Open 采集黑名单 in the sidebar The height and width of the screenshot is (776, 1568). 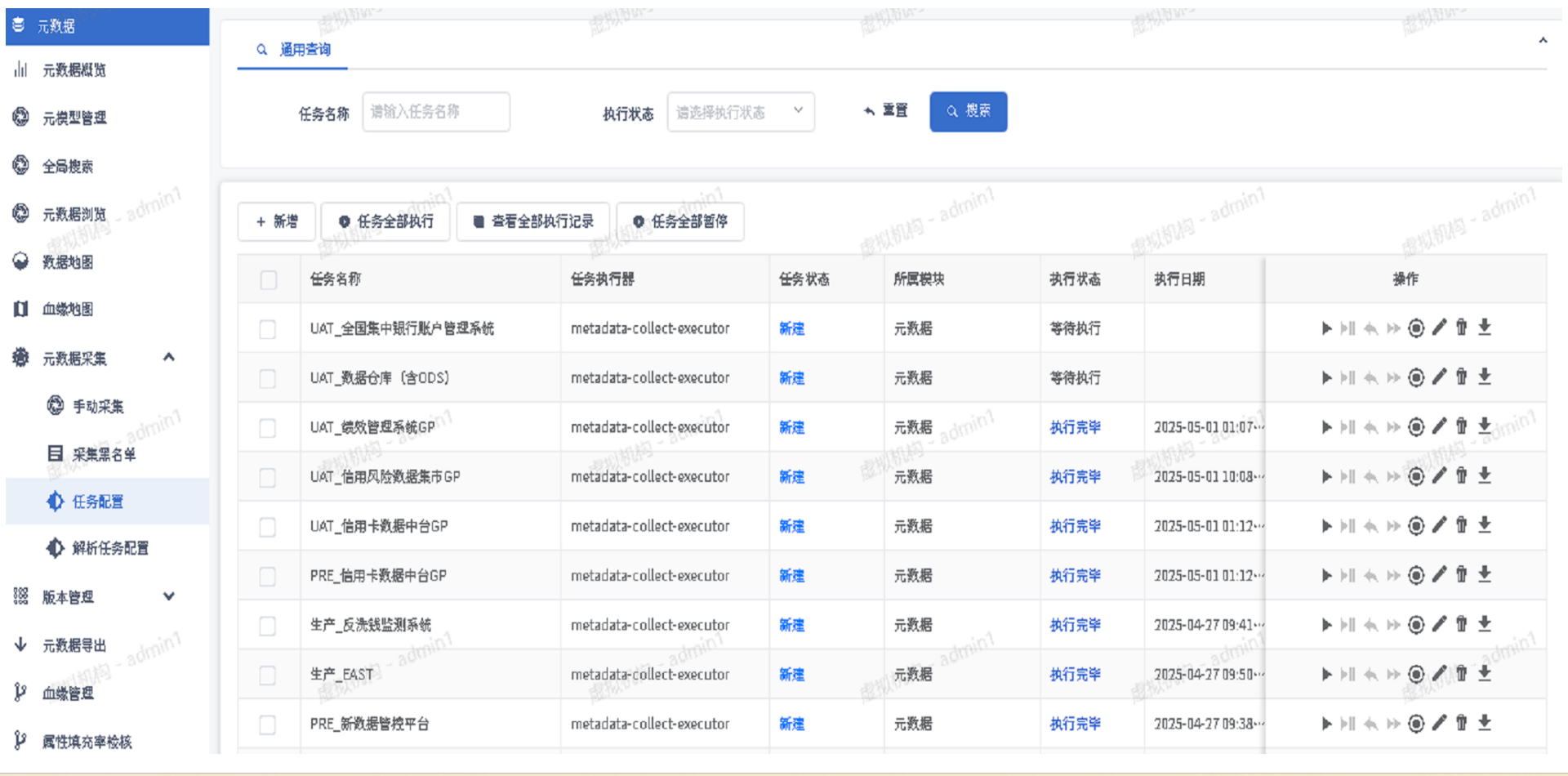coord(104,455)
